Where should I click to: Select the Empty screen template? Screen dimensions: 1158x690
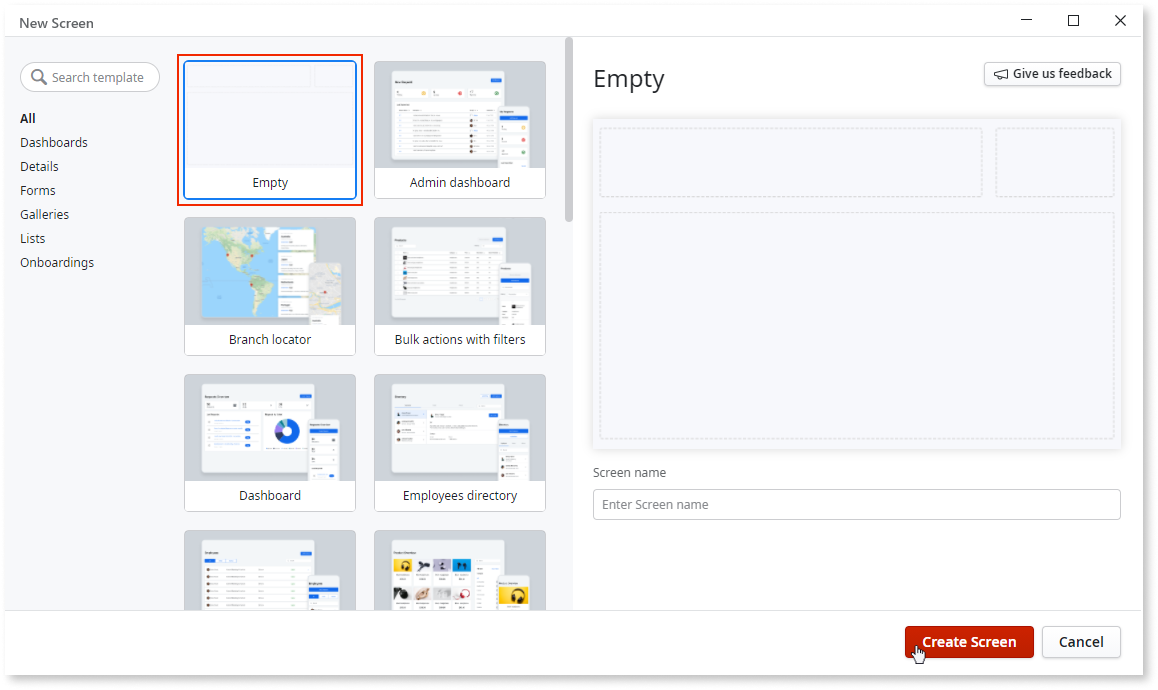click(x=270, y=130)
